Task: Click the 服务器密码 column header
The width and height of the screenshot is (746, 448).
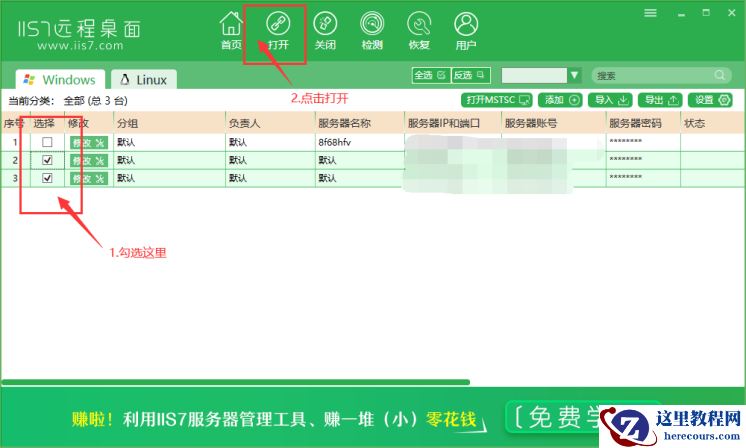Action: (643, 123)
